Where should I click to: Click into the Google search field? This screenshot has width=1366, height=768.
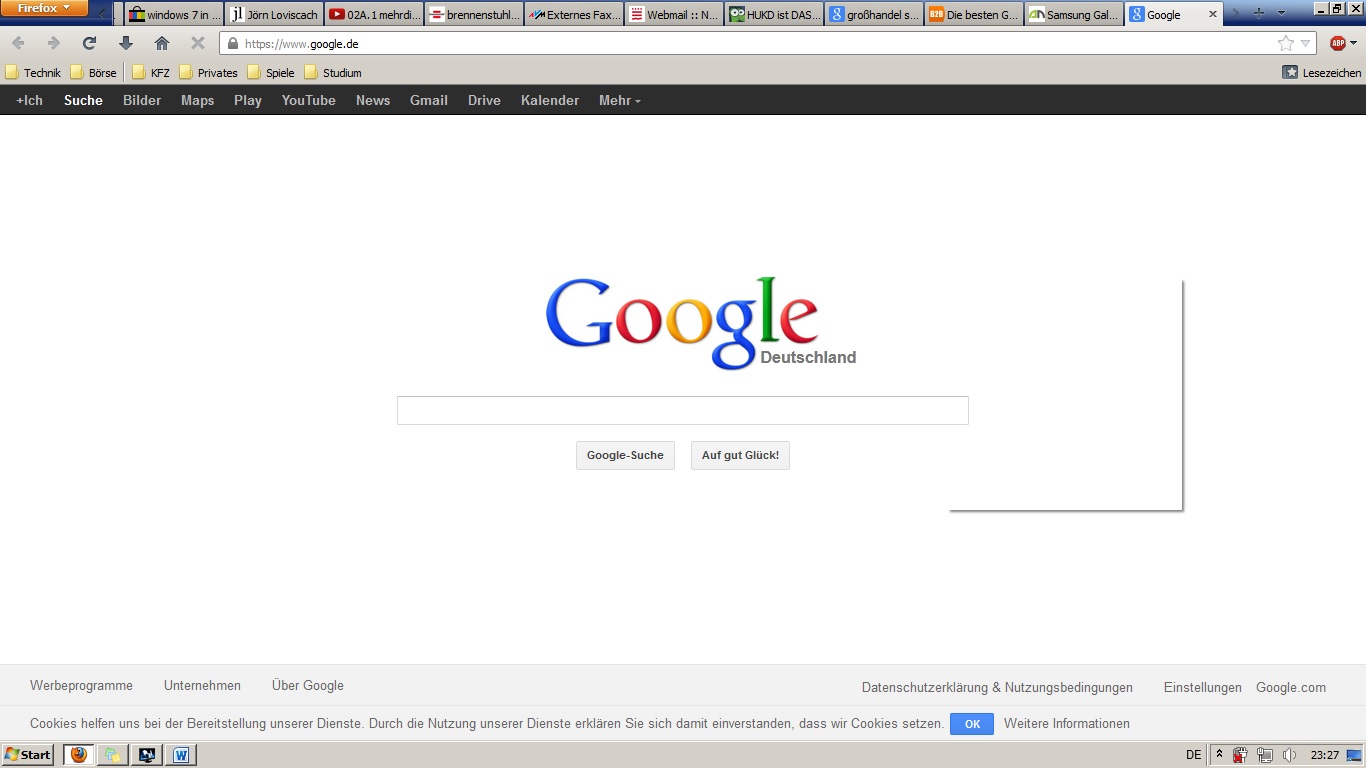[x=683, y=410]
